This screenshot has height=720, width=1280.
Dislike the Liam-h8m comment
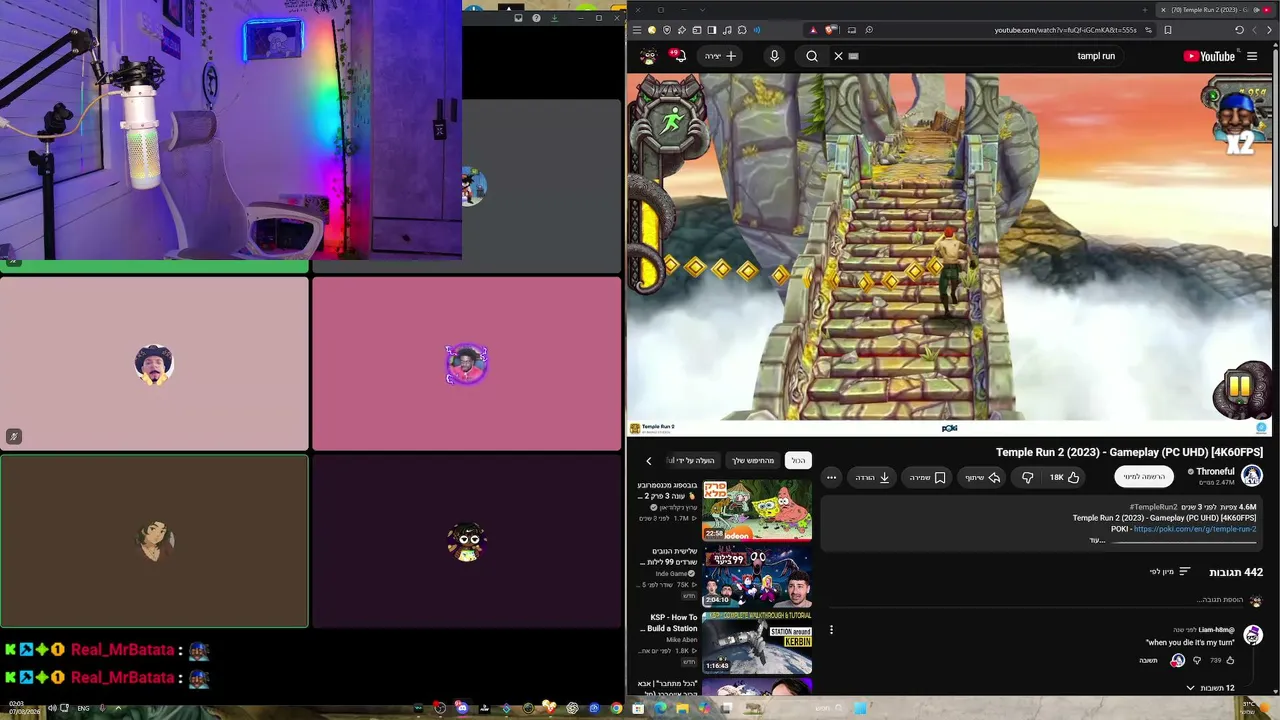pos(1197,660)
